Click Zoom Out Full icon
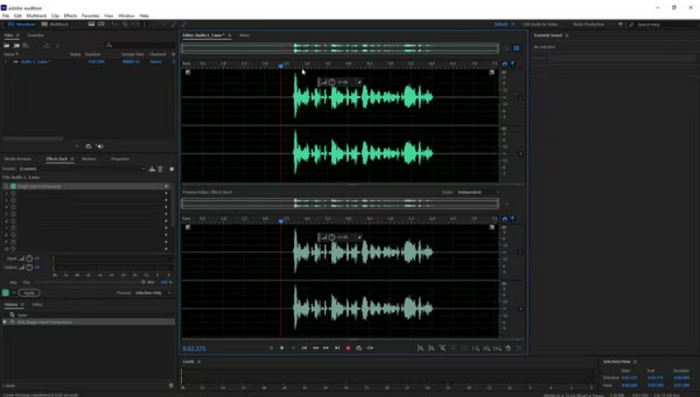The height and width of the screenshot is (397, 700). [464, 348]
